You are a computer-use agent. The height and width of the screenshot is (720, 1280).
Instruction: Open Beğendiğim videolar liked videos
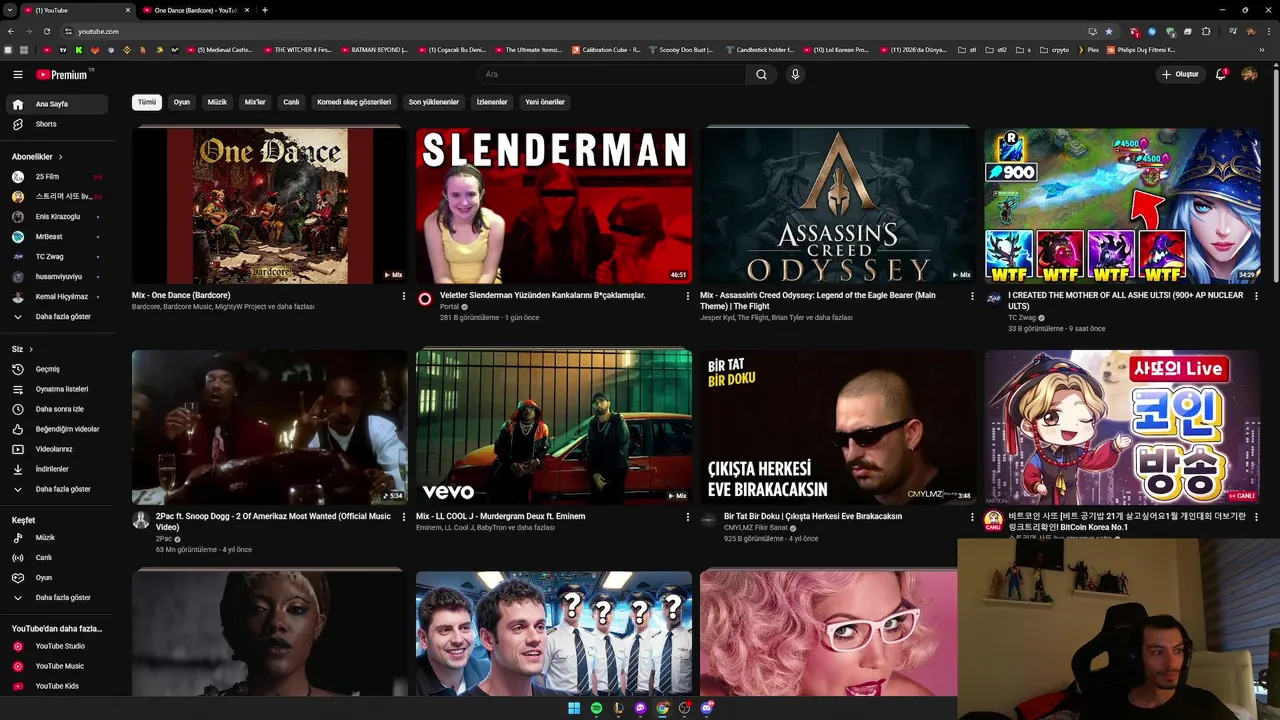coord(55,429)
